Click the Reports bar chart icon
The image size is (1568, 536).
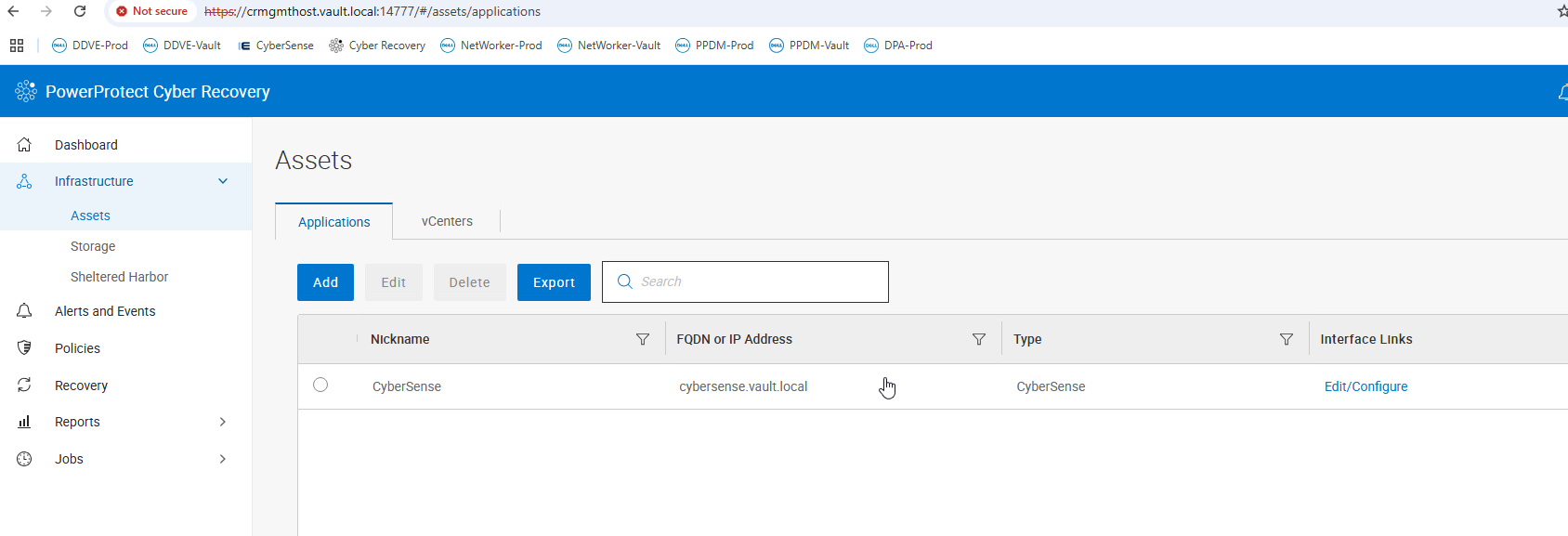point(24,422)
